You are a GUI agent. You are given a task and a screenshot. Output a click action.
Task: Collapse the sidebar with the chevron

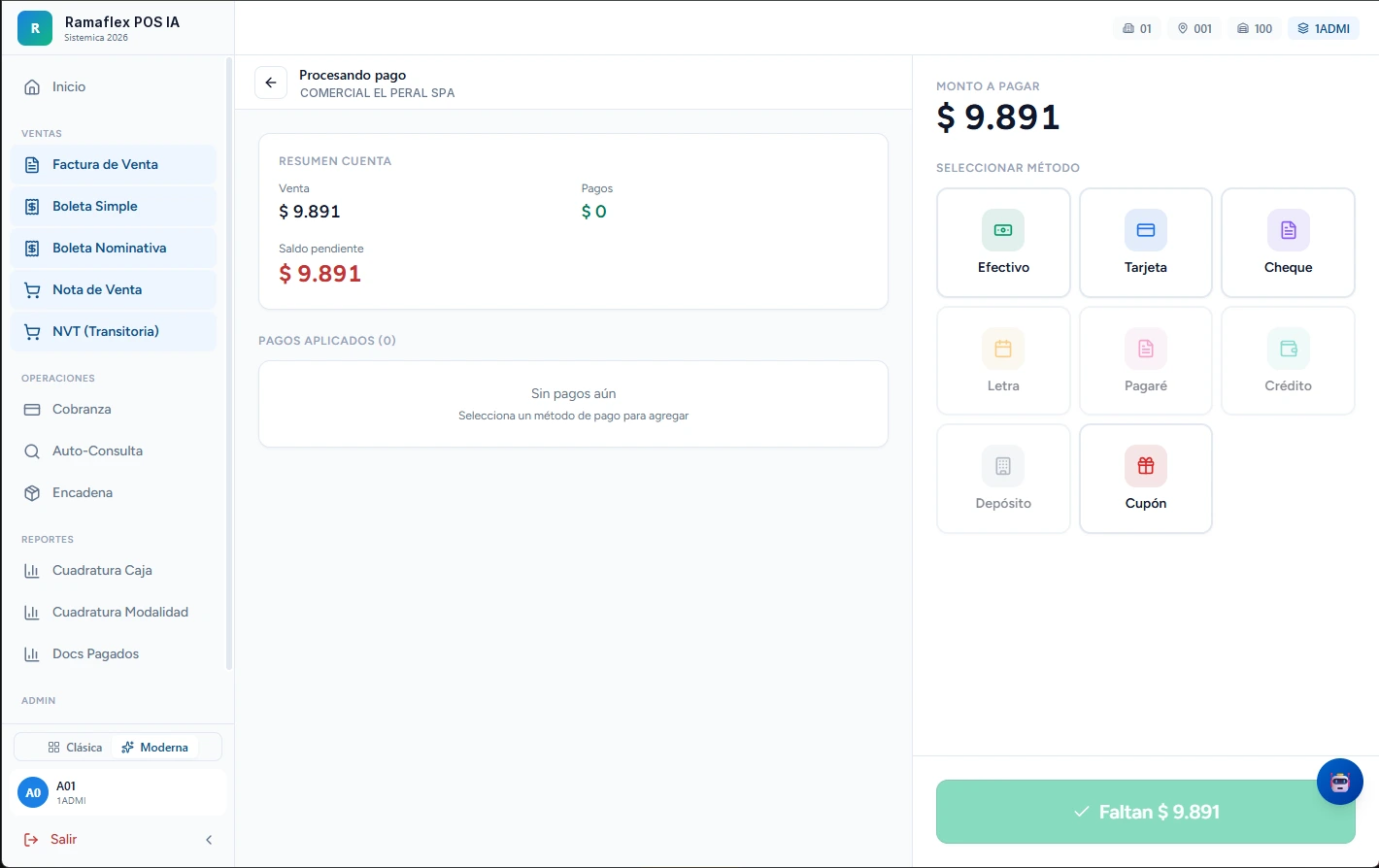[209, 840]
